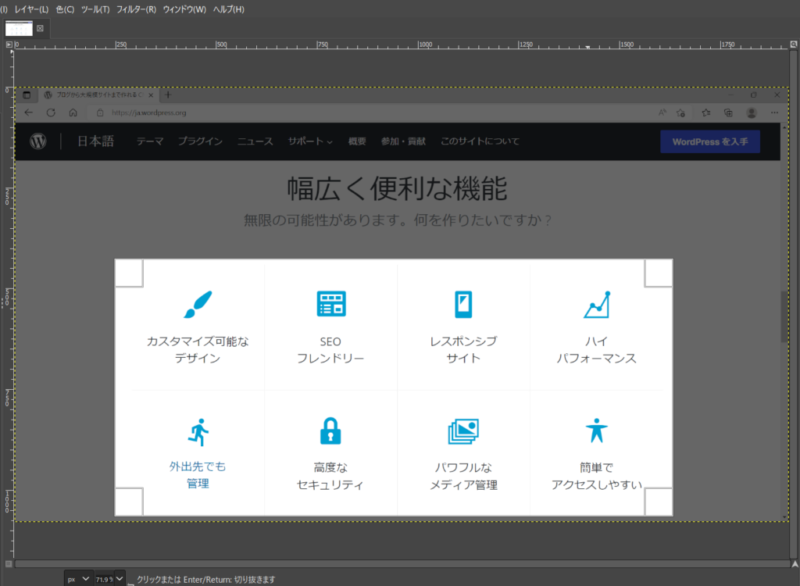Click the GIMP horizontal scrollbar
The width and height of the screenshot is (800, 586).
[402, 564]
